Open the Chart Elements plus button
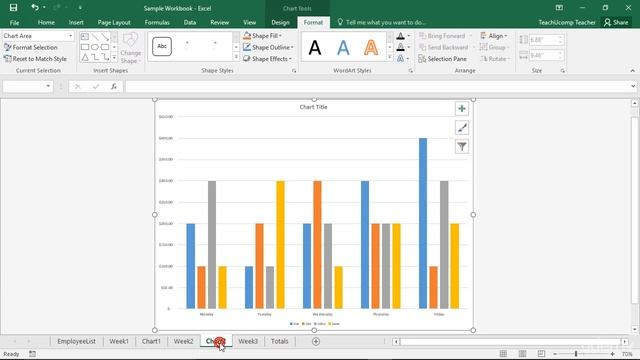This screenshot has height=360, width=640. pyautogui.click(x=462, y=109)
